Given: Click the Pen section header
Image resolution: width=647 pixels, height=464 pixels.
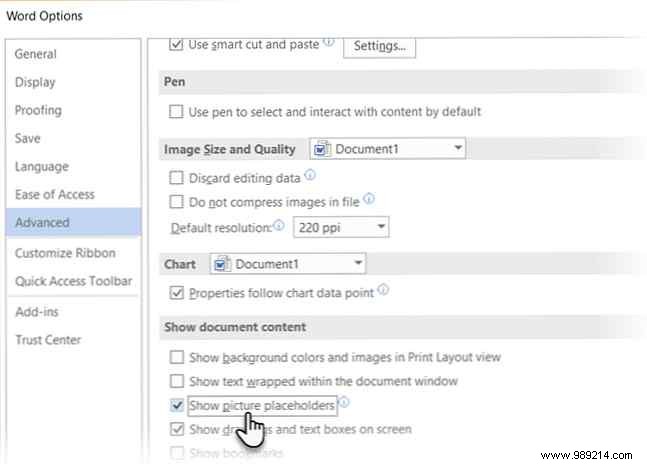Looking at the screenshot, I should pos(174,82).
